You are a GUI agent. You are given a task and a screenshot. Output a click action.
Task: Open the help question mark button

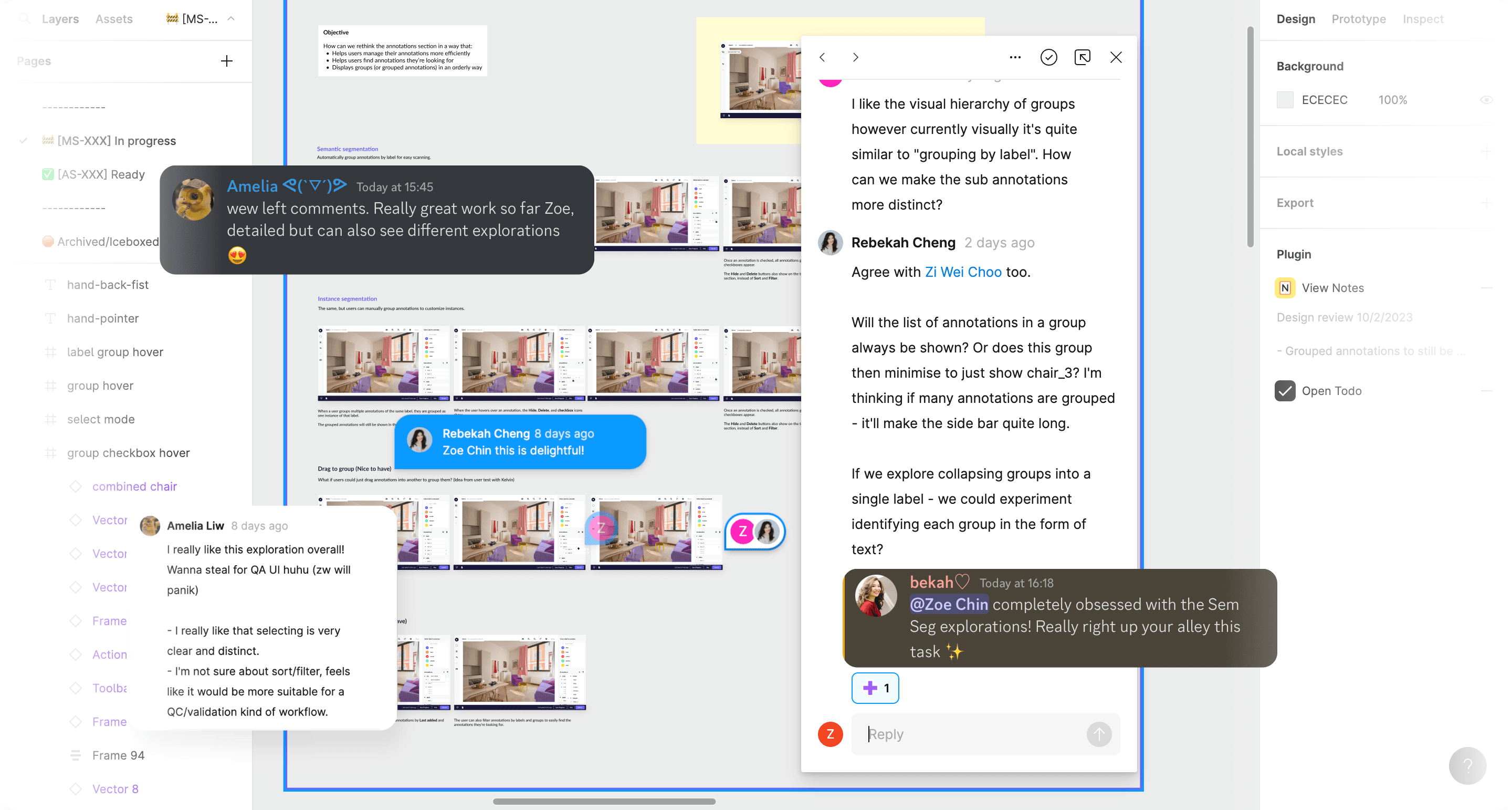coord(1467,765)
